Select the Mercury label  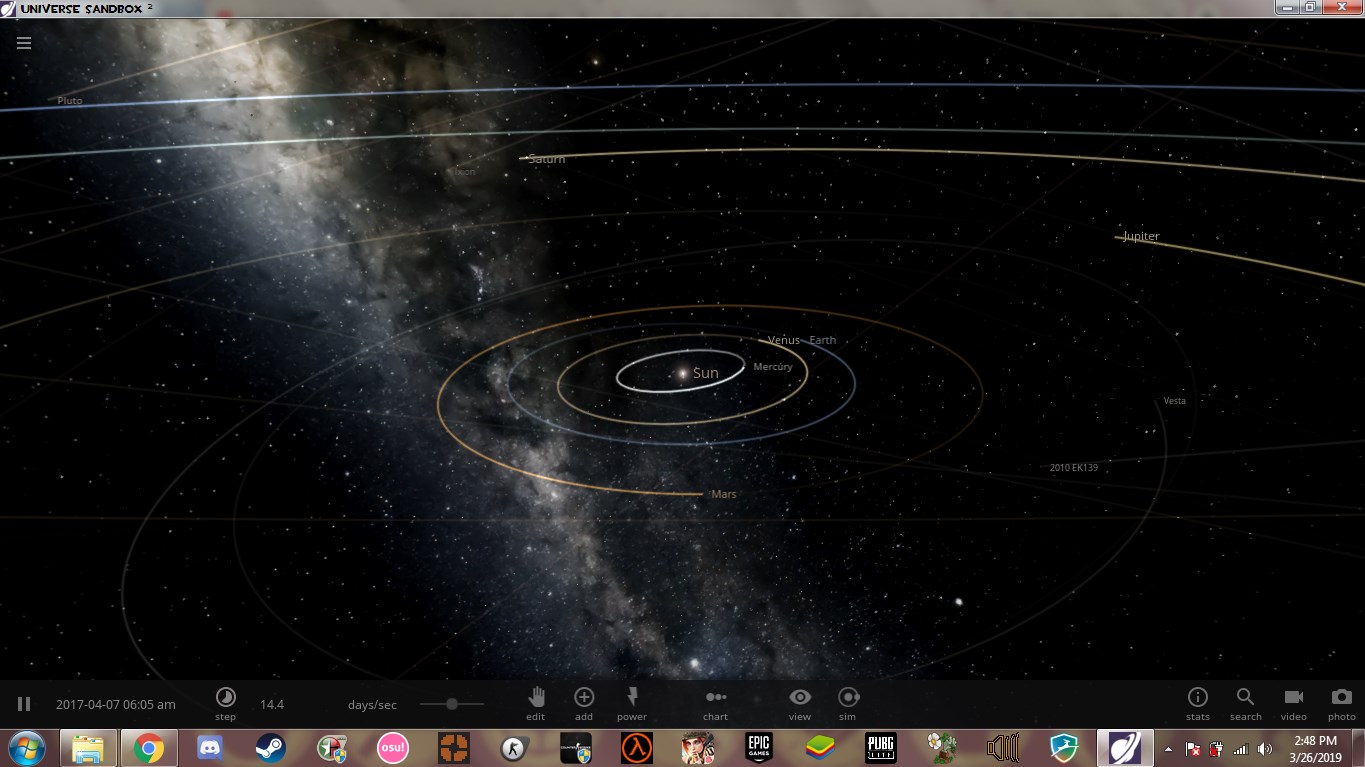click(773, 367)
